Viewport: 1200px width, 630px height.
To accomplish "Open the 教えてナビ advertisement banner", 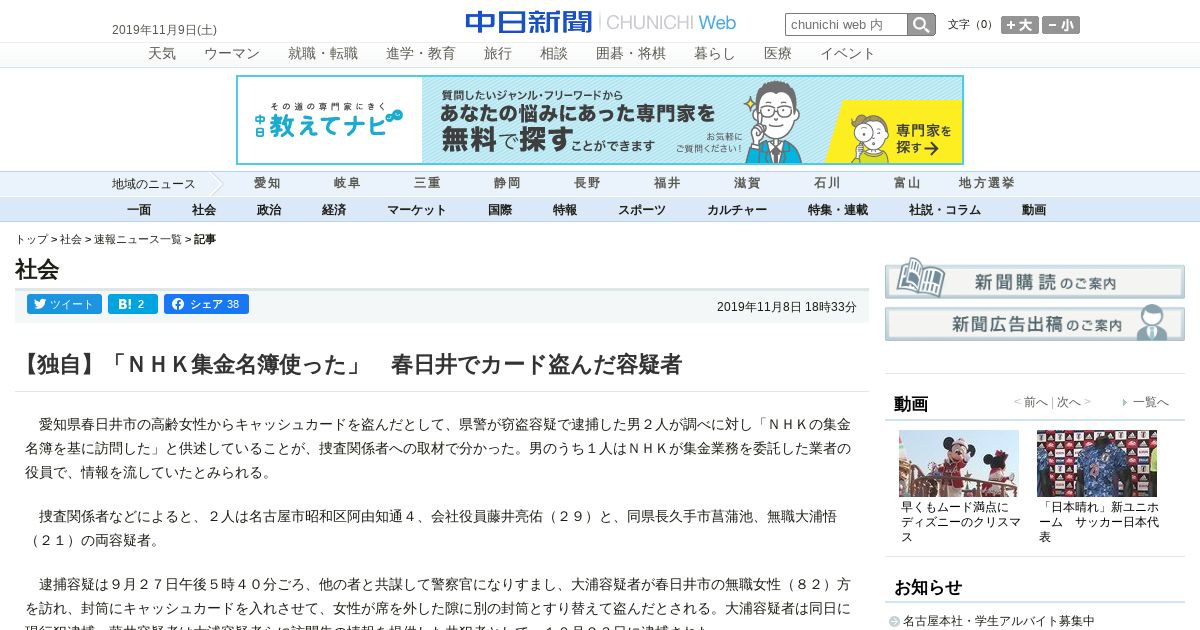I will (600, 120).
